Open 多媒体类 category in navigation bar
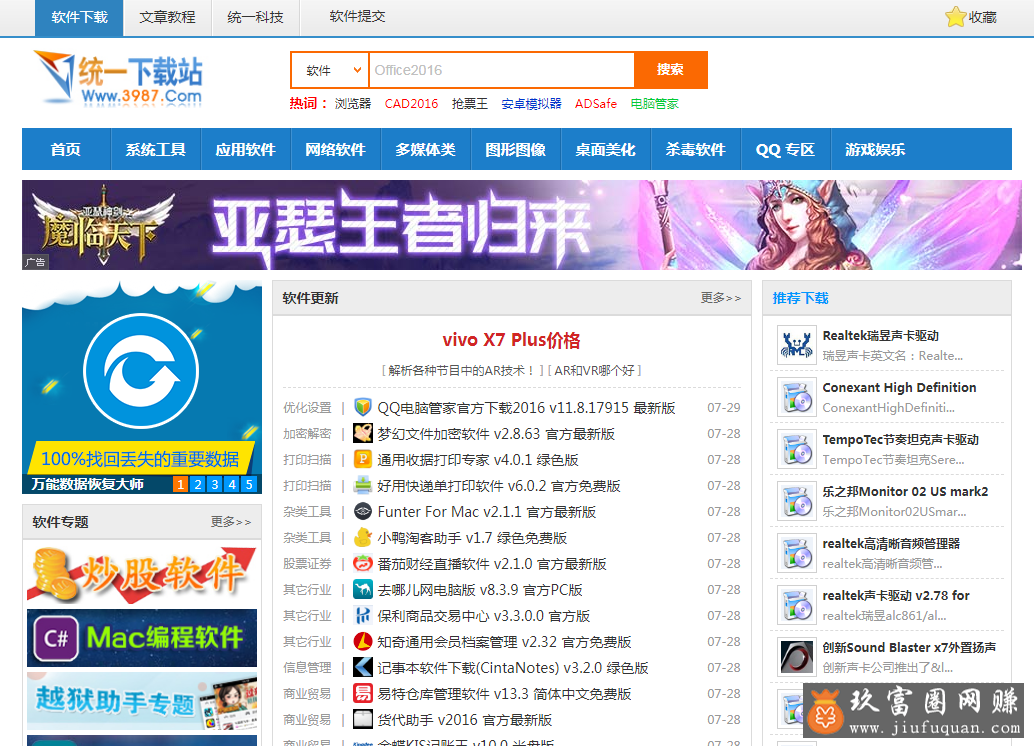Image resolution: width=1034 pixels, height=746 pixels. [425, 150]
